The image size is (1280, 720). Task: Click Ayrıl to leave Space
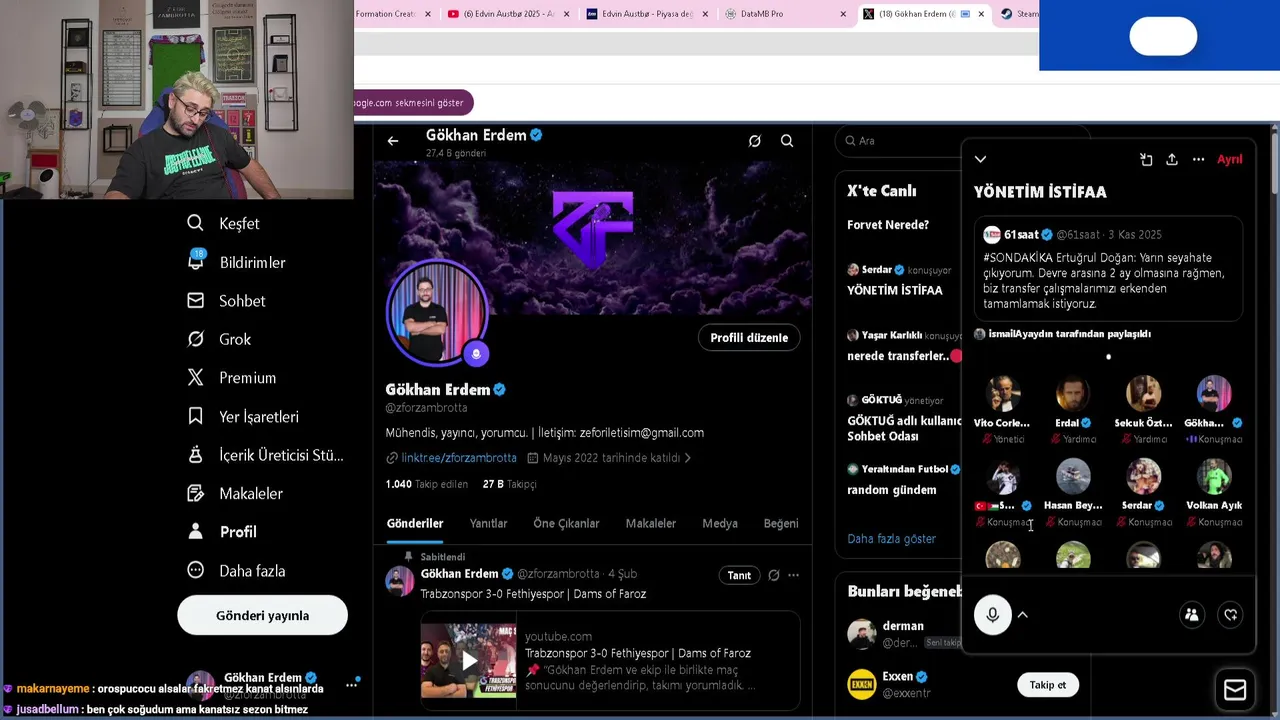pos(1229,159)
